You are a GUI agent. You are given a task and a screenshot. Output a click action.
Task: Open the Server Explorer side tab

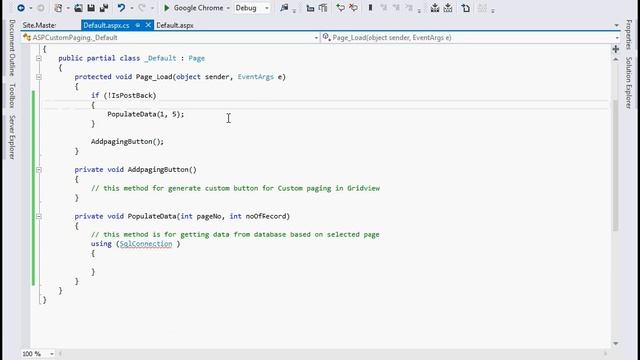tap(12, 137)
